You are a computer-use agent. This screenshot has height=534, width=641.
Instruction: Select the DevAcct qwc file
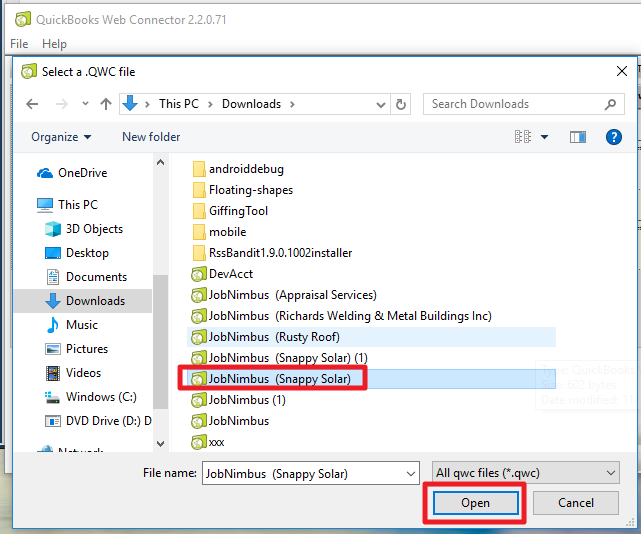(x=222, y=274)
